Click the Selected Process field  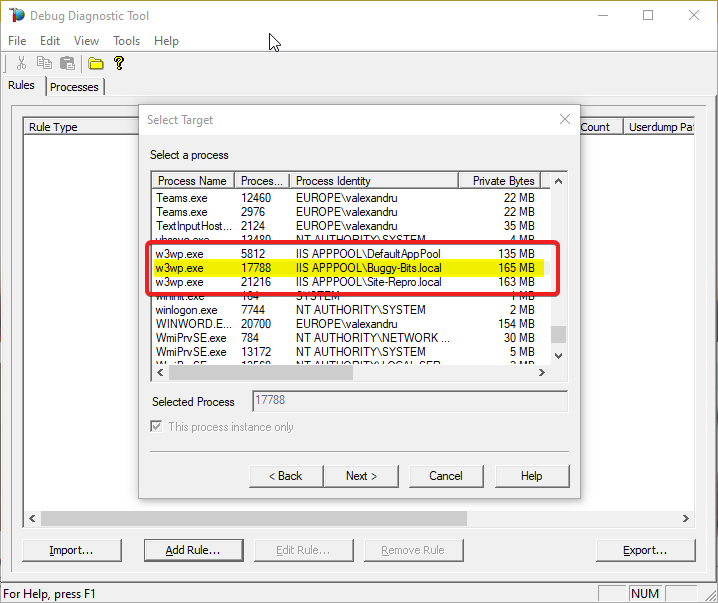tap(410, 401)
